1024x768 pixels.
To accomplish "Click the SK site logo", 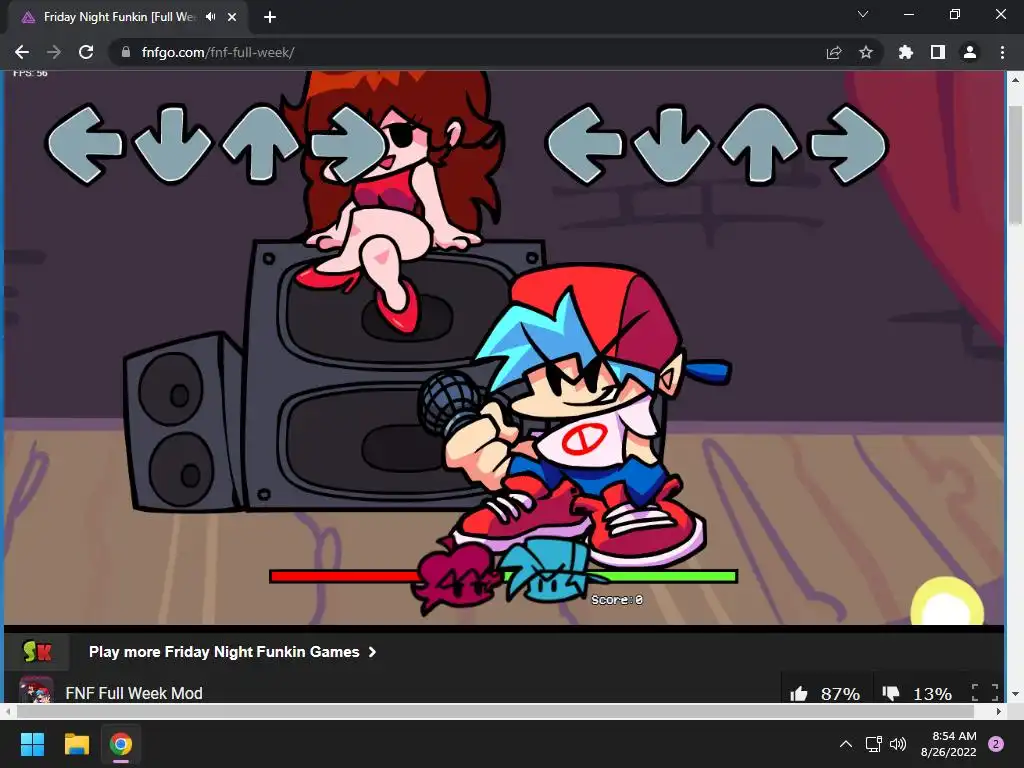I will point(37,652).
